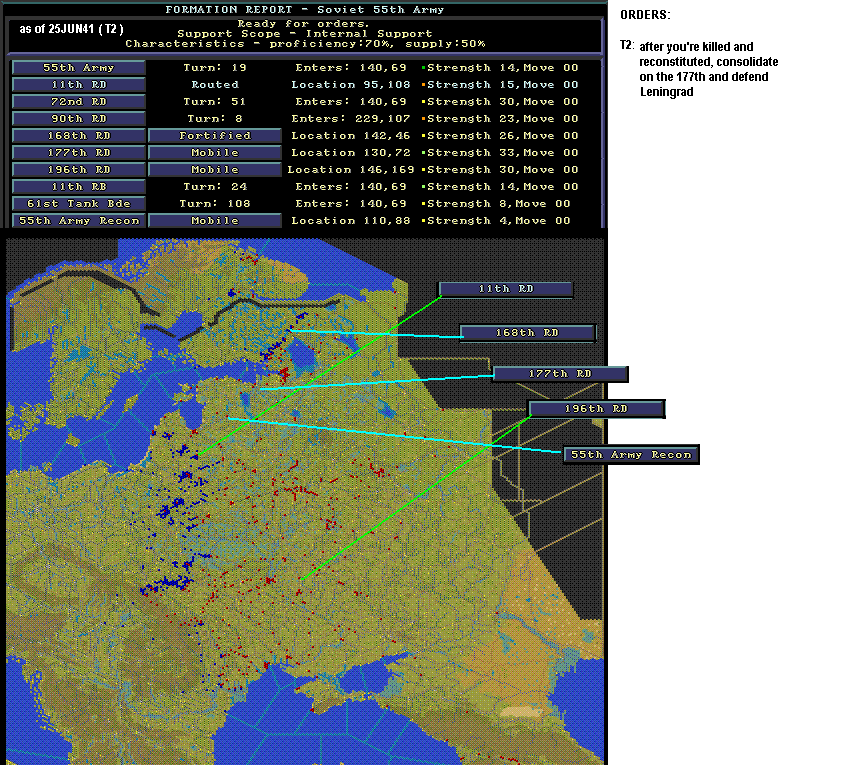Click 'Location 146,169' for 196th RD

point(351,170)
